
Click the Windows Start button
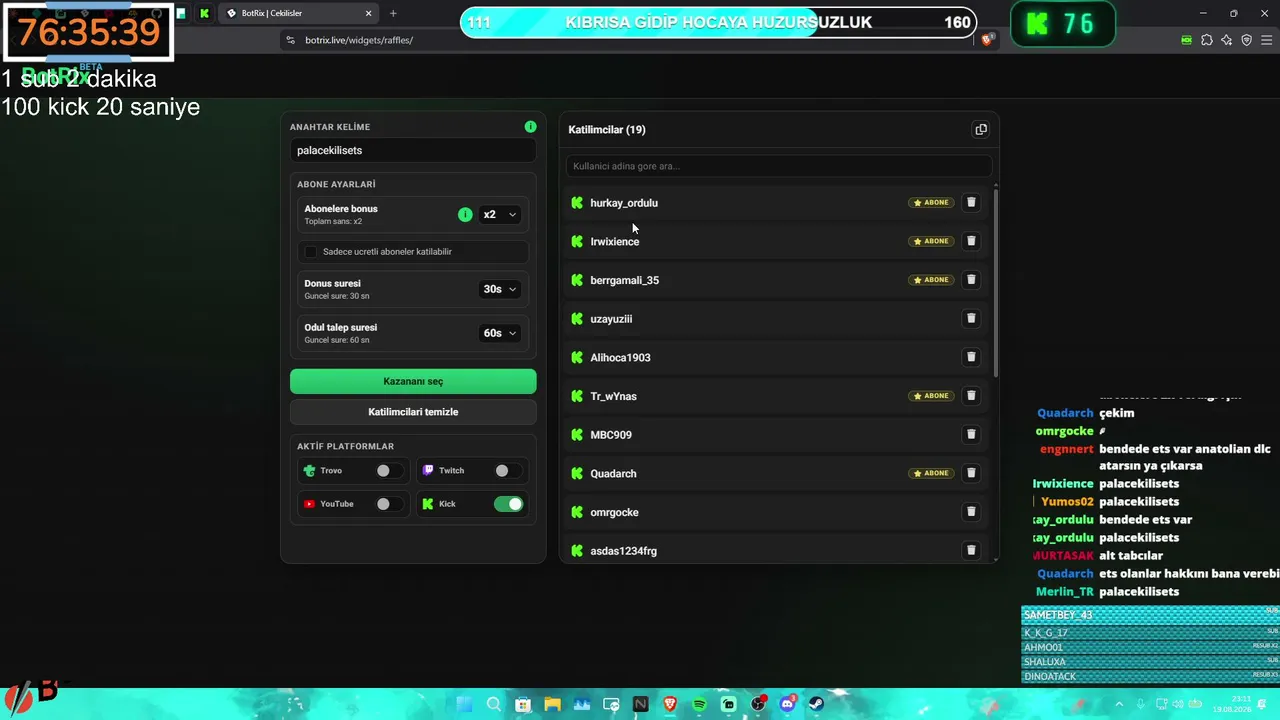[x=464, y=704]
